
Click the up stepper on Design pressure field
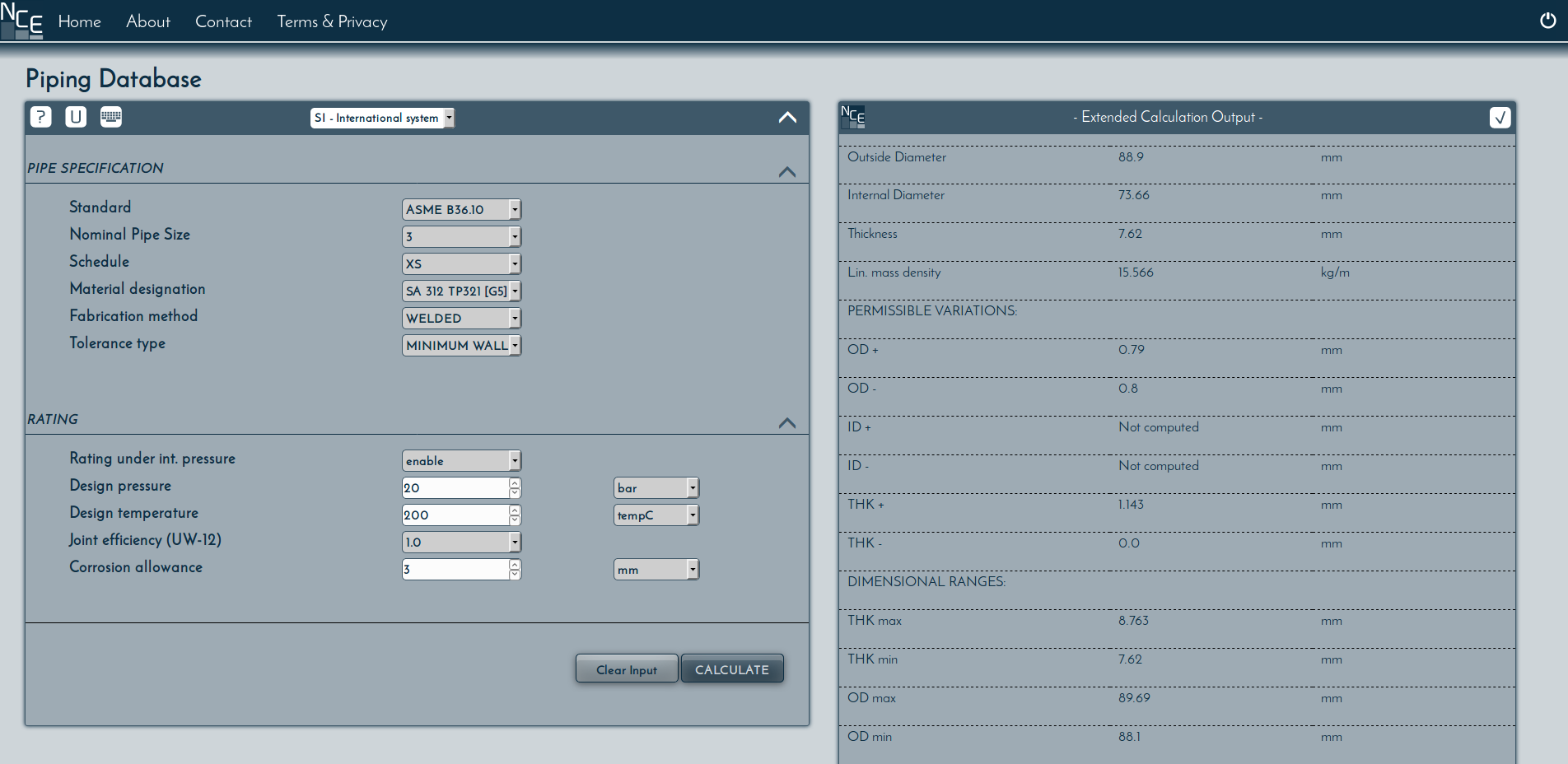514,483
